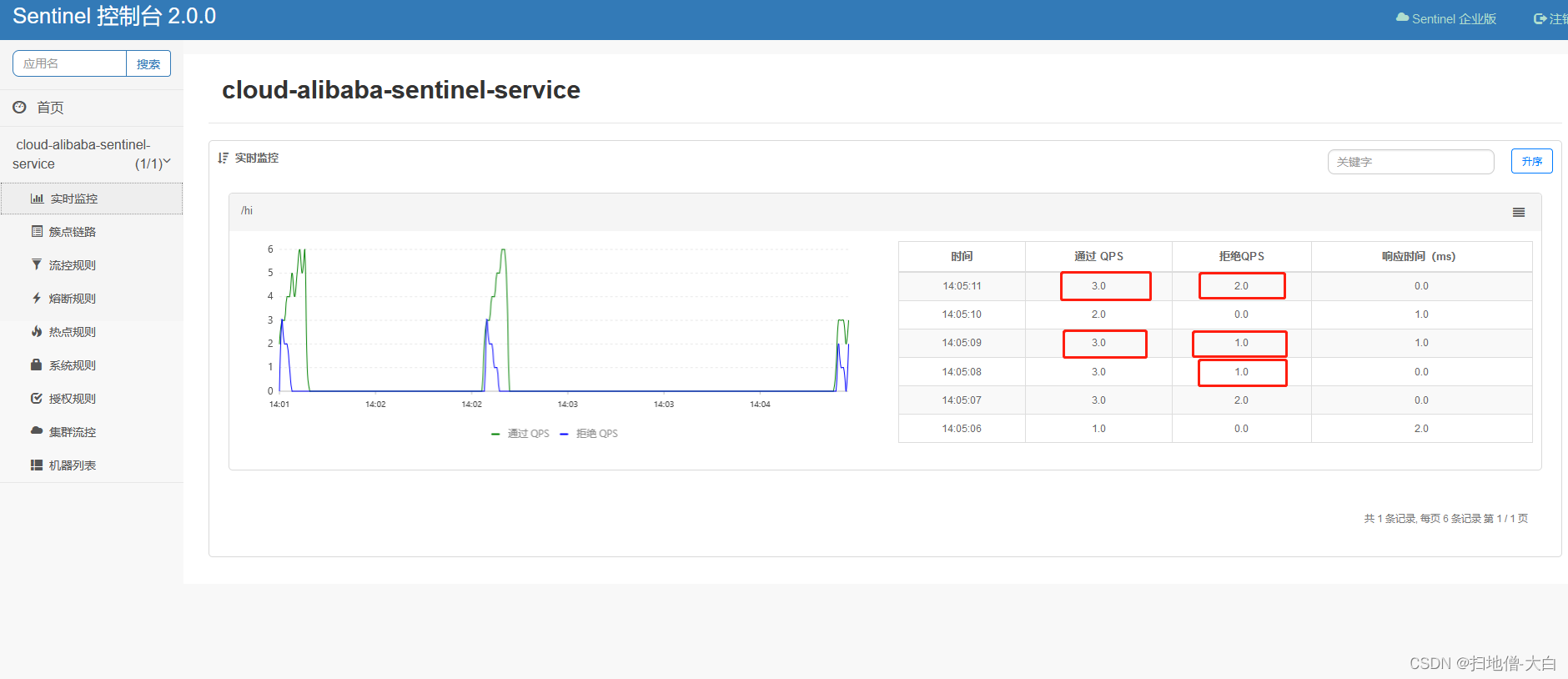The height and width of the screenshot is (679, 1568).
Task: Click response time 2.0 in 14:05:06 row
Action: tap(1421, 429)
